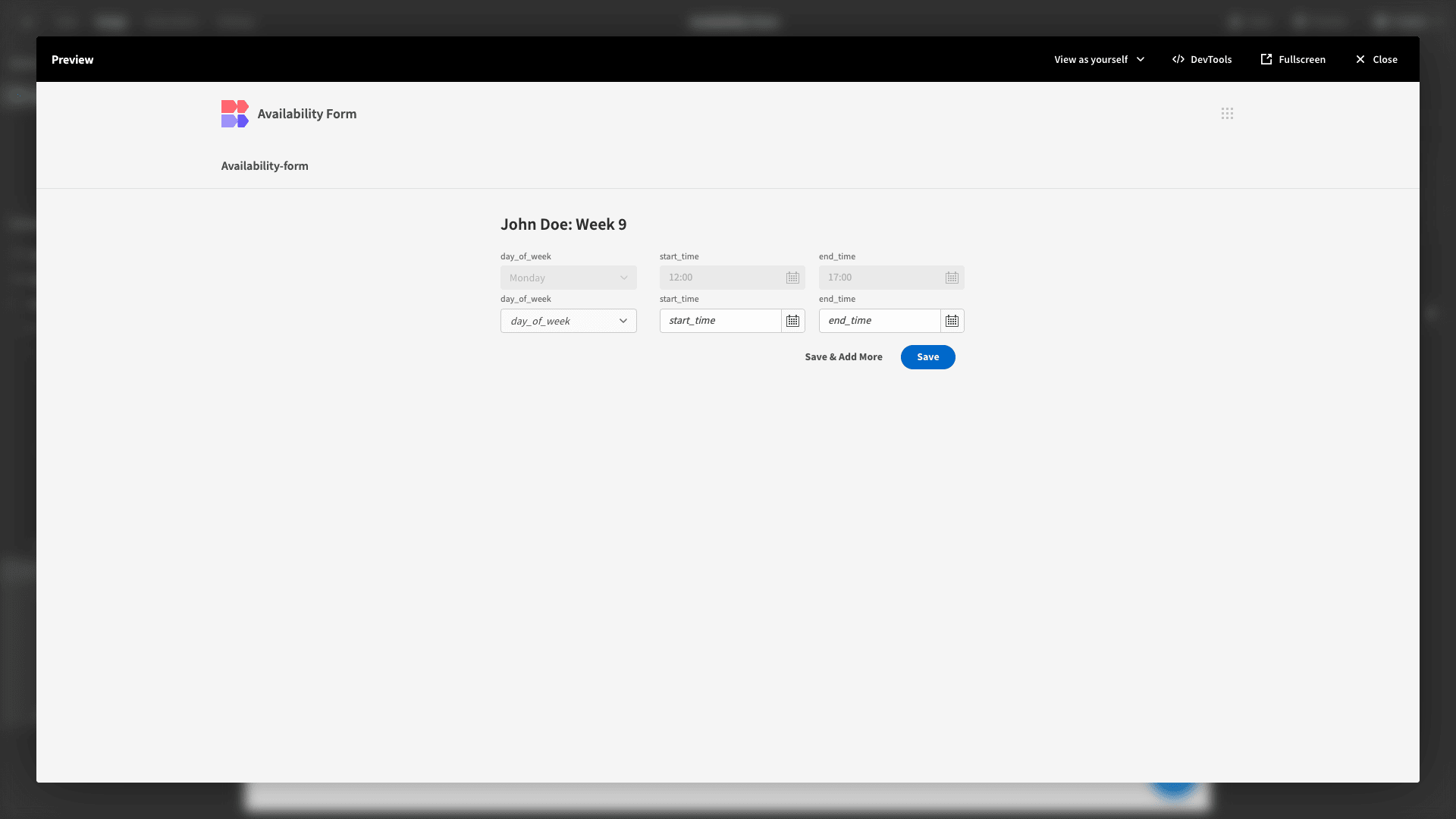The height and width of the screenshot is (819, 1456).
Task: Click the 12:00 start_time field
Action: click(x=733, y=278)
